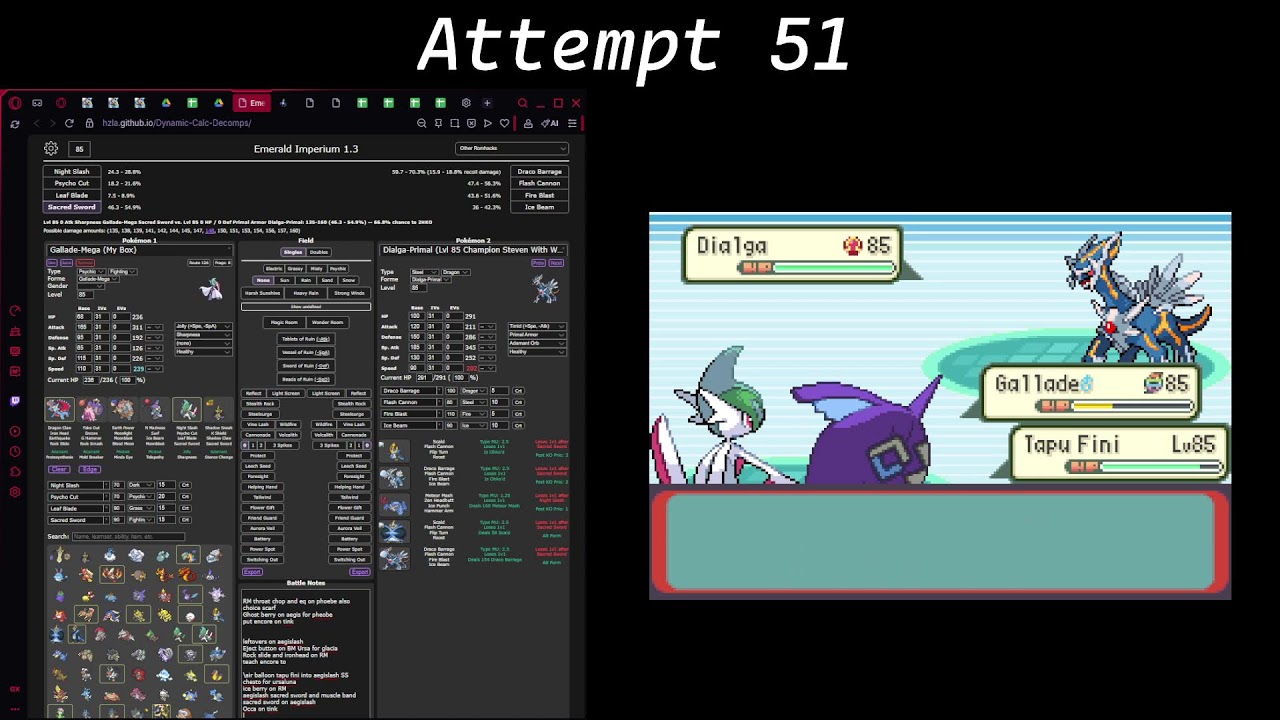
Task: Enable Misty terrain
Action: [317, 269]
